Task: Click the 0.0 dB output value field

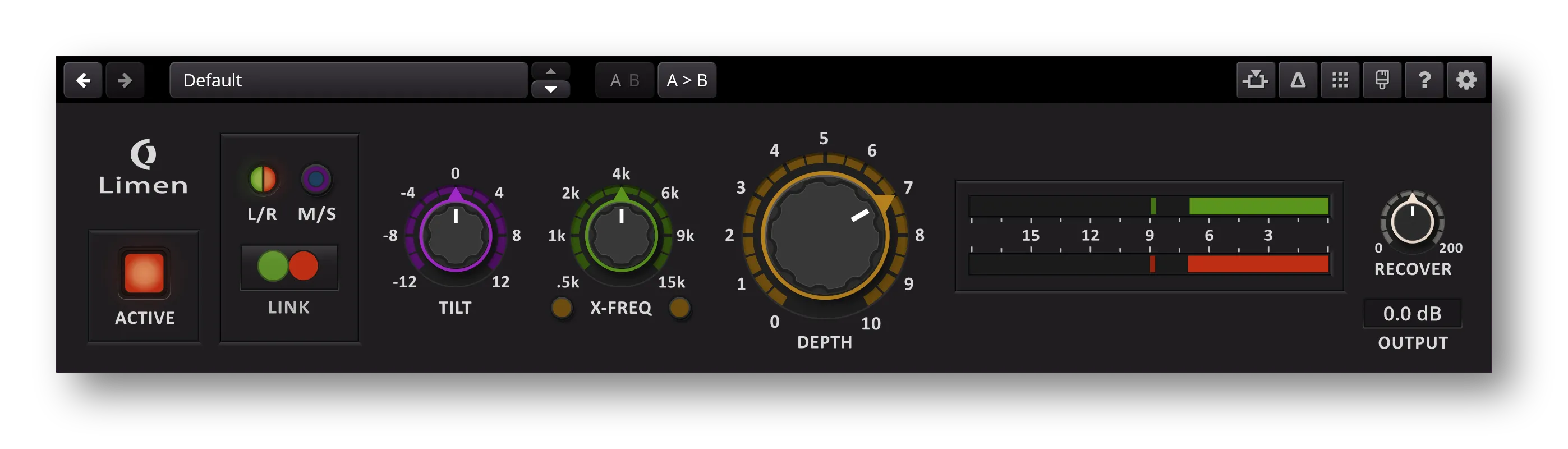Action: 1412,314
